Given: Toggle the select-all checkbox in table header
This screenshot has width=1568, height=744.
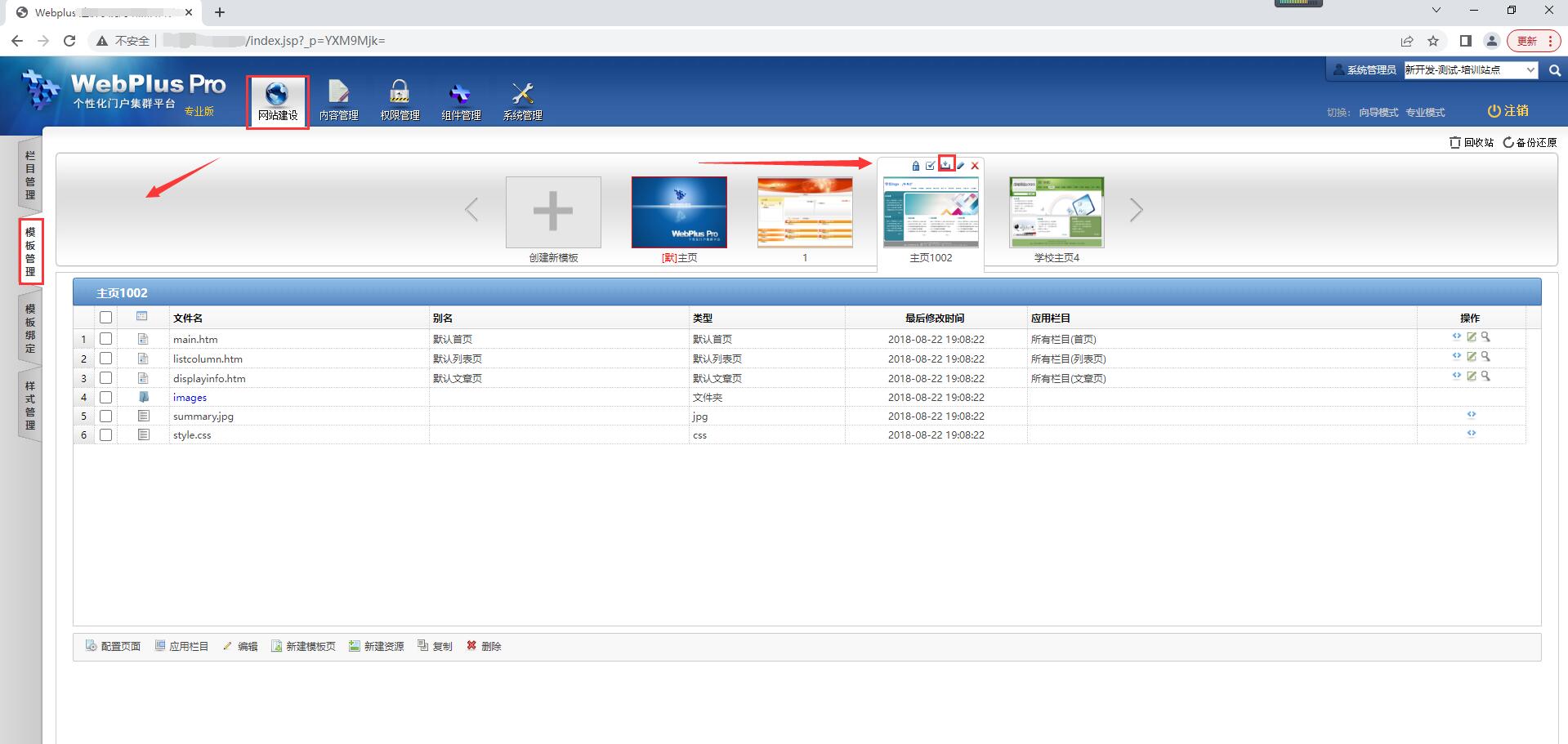Looking at the screenshot, I should point(105,318).
